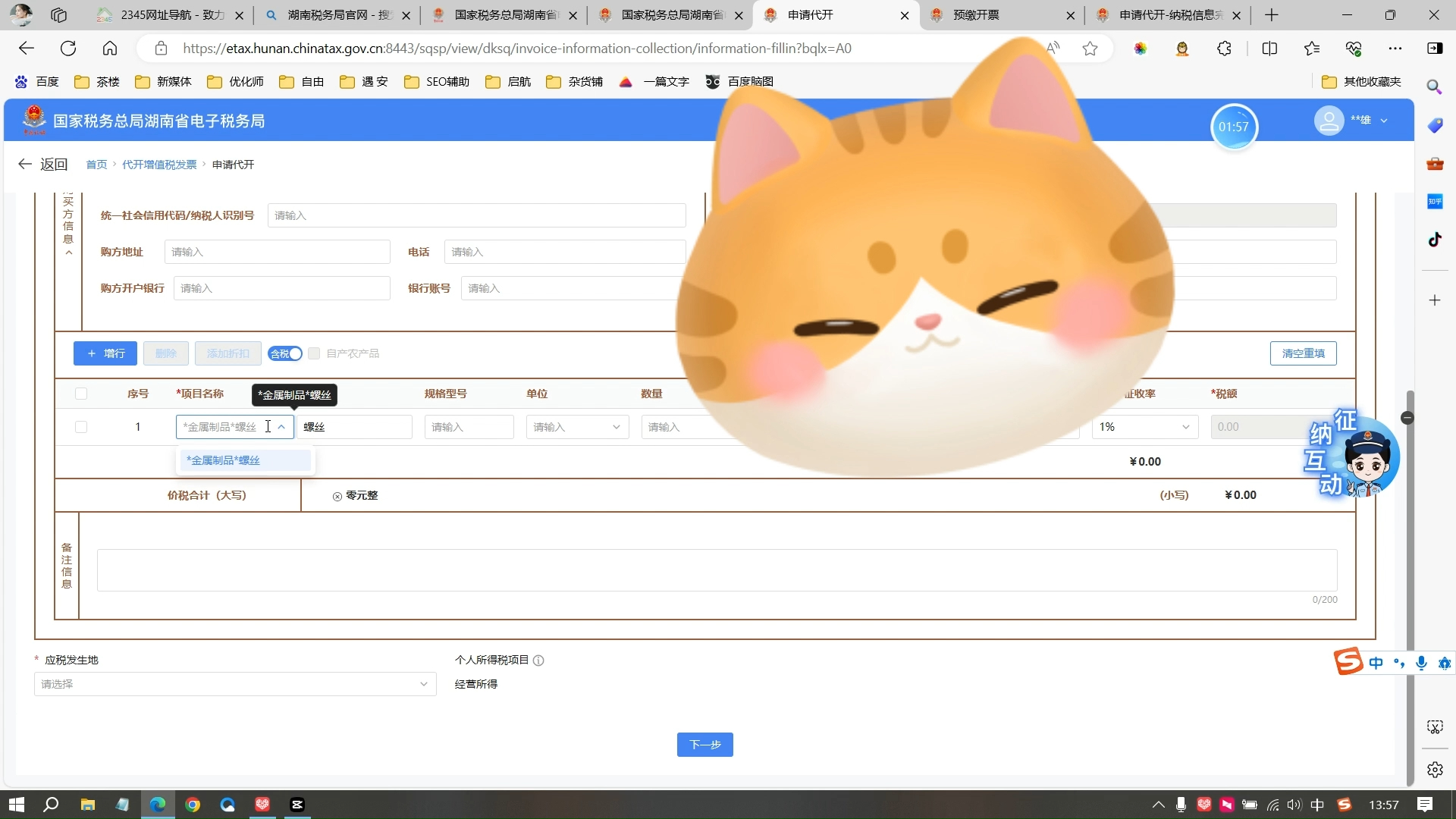
Task: Click the 电话 phone input field
Action: 565,253
